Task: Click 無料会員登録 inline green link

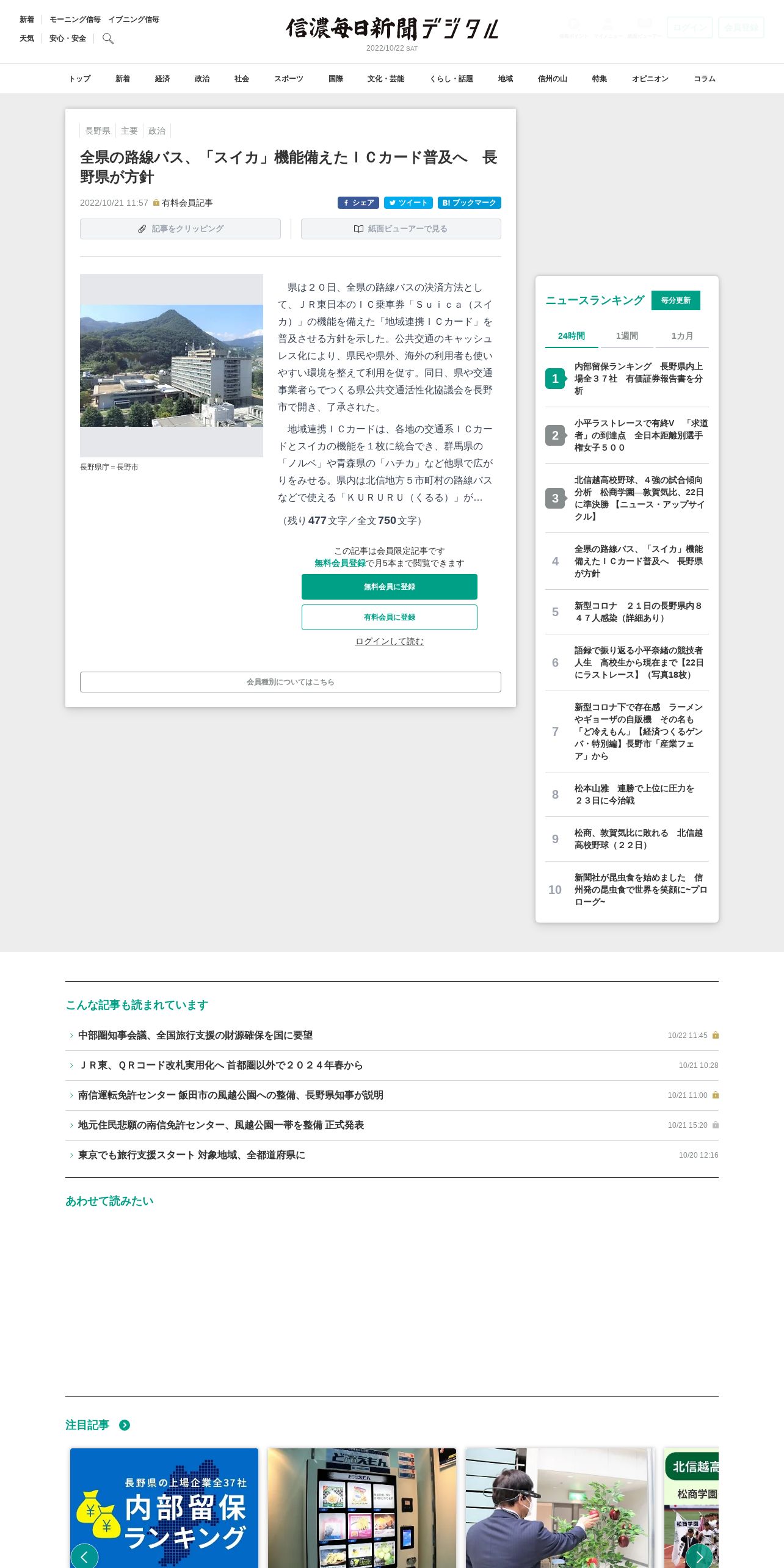Action: pos(340,563)
